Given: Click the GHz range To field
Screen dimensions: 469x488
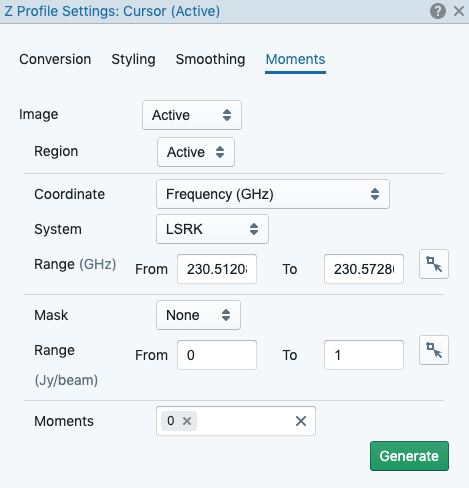Looking at the screenshot, I should coord(364,269).
